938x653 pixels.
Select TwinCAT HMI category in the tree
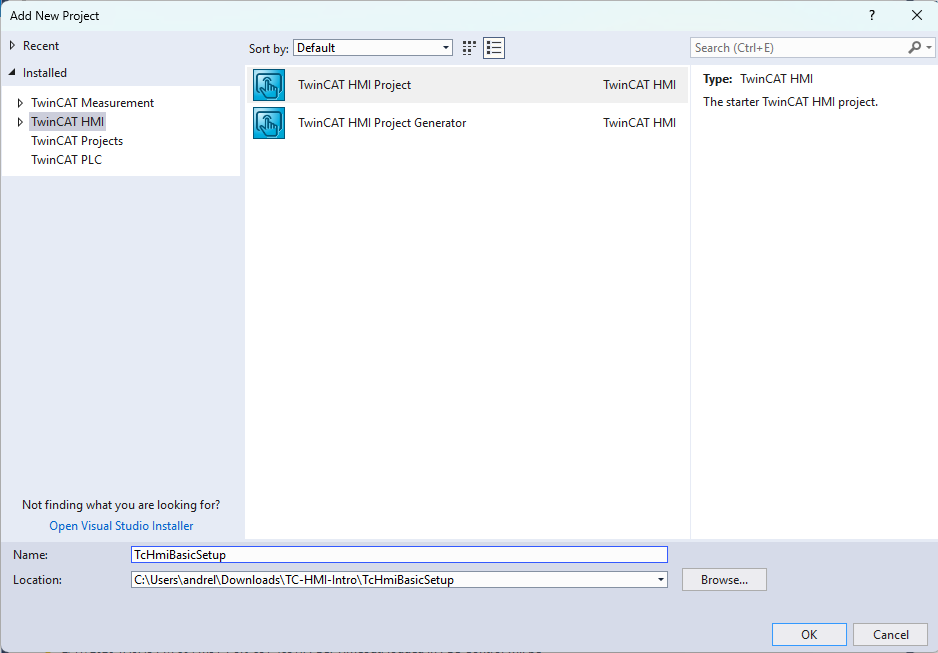68,122
